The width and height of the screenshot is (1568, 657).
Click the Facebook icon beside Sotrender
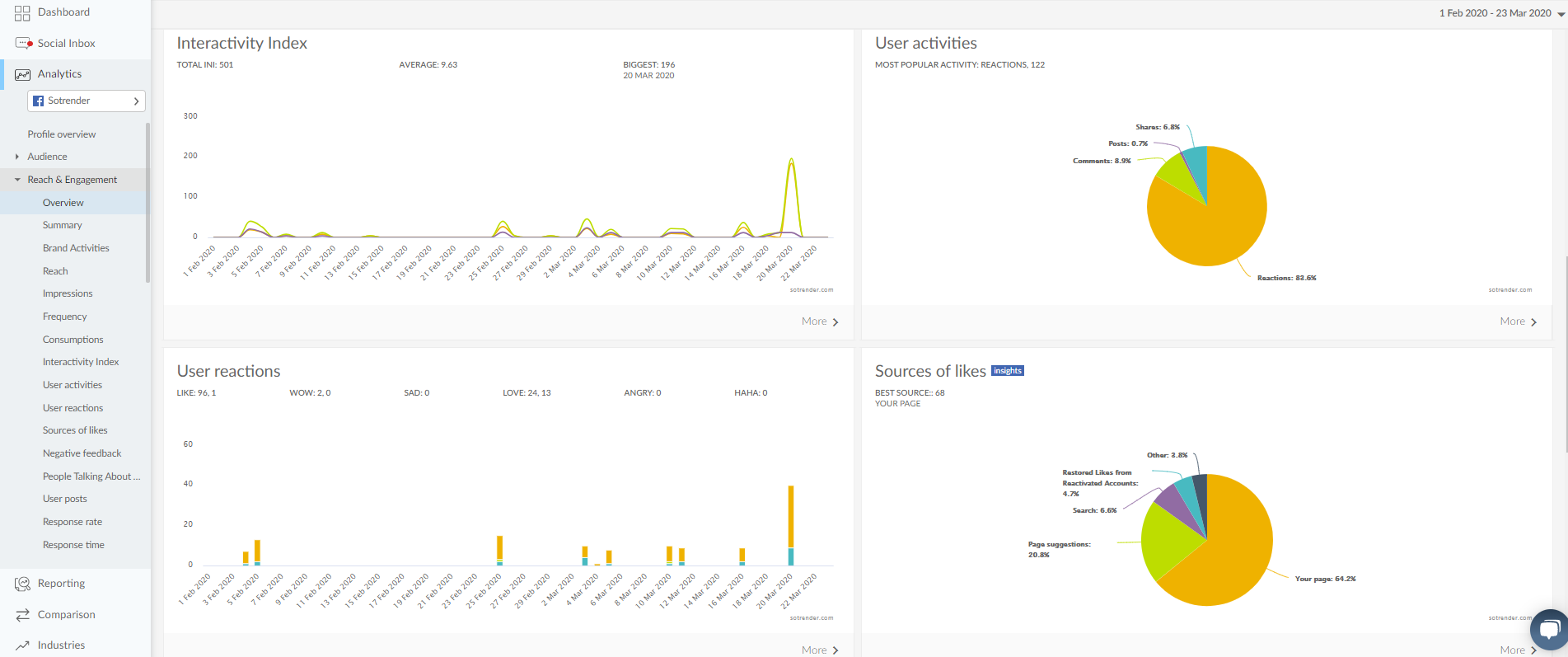[38, 101]
